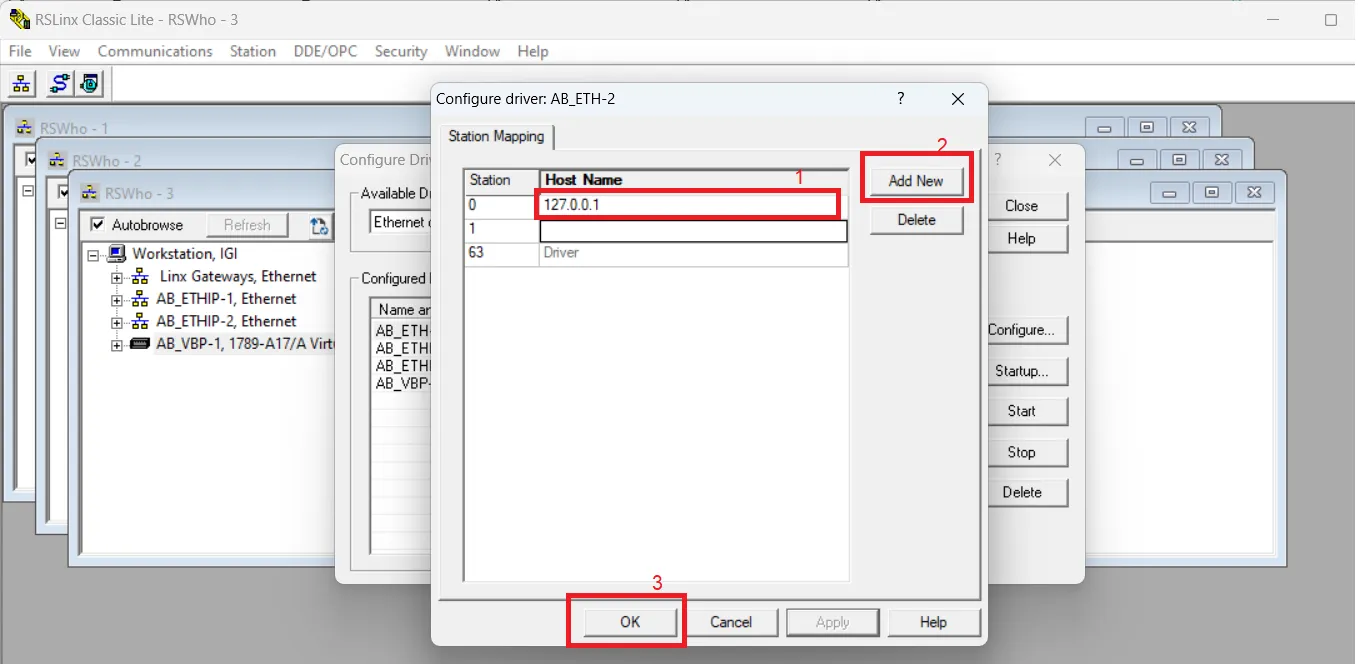Click the question mark in Configure Drivers window

coord(998,160)
